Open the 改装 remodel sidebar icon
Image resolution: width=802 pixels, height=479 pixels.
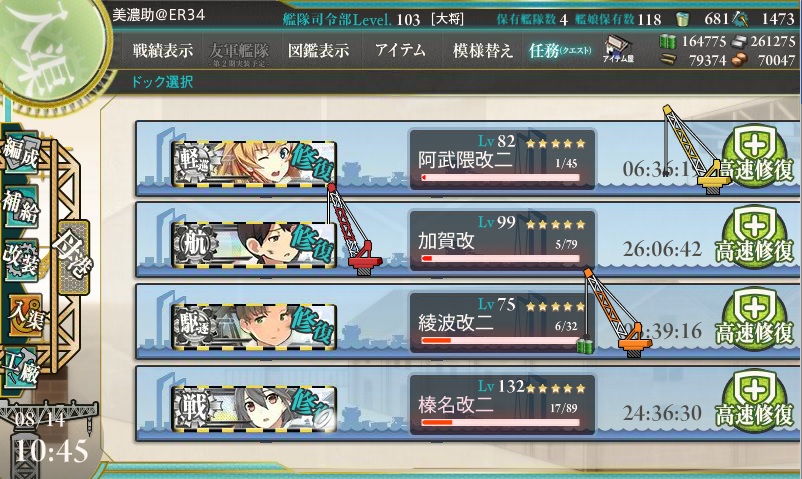pos(21,259)
